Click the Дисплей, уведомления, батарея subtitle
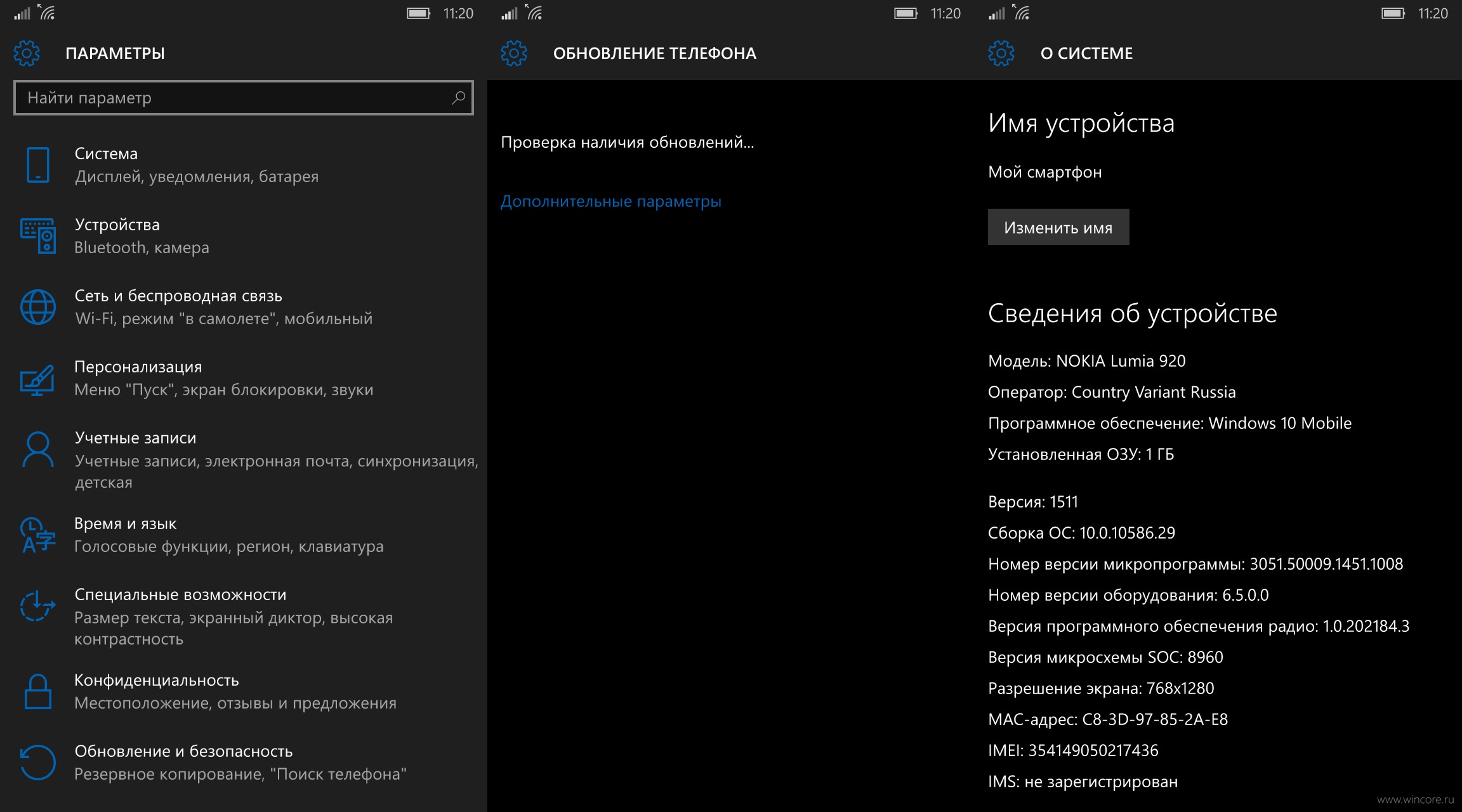The width and height of the screenshot is (1462, 812). pos(197,176)
